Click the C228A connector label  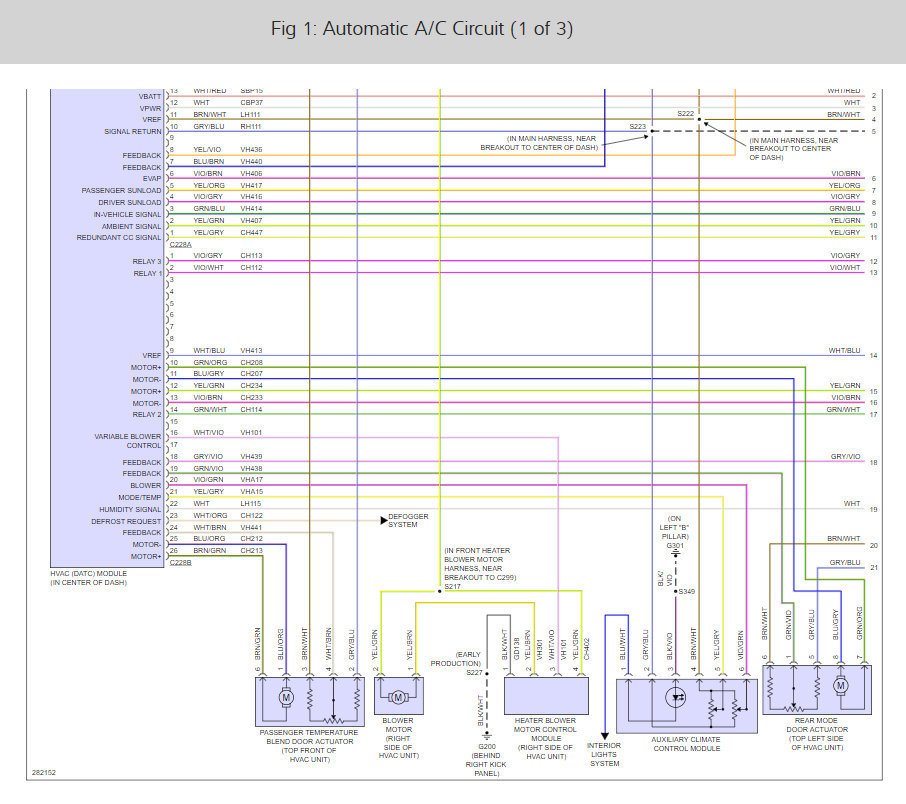180,244
